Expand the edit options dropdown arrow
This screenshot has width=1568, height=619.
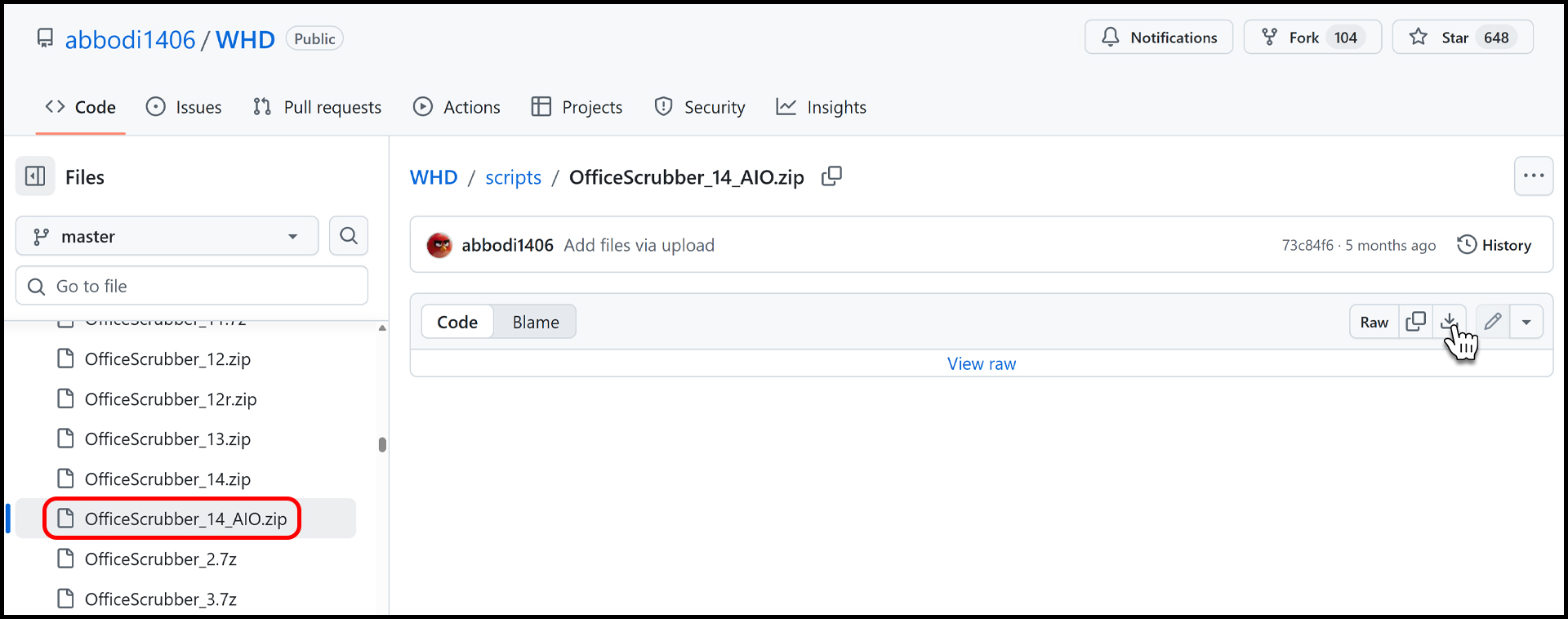pos(1526,322)
